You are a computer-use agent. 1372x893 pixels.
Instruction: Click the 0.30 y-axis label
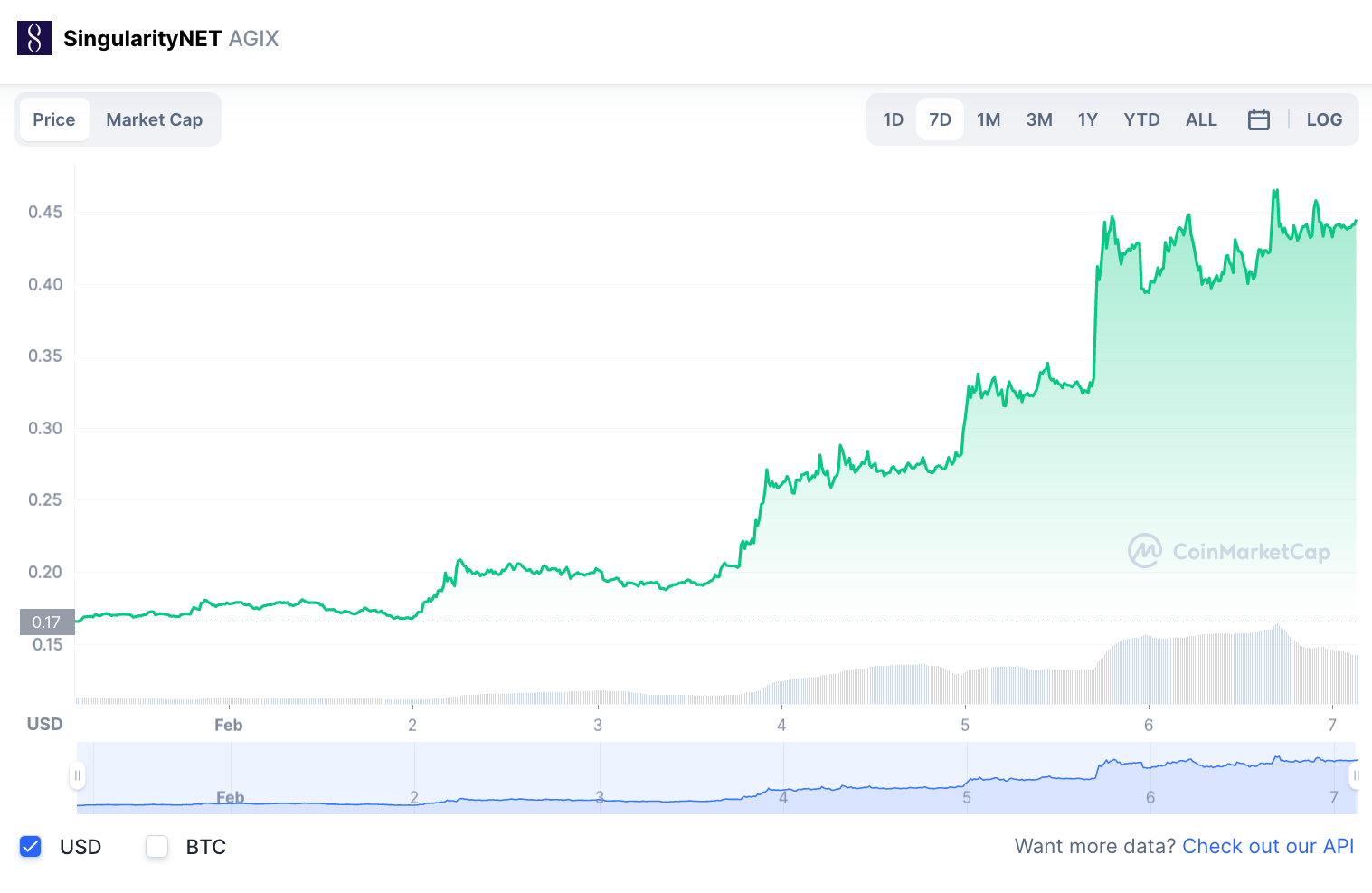(45, 428)
